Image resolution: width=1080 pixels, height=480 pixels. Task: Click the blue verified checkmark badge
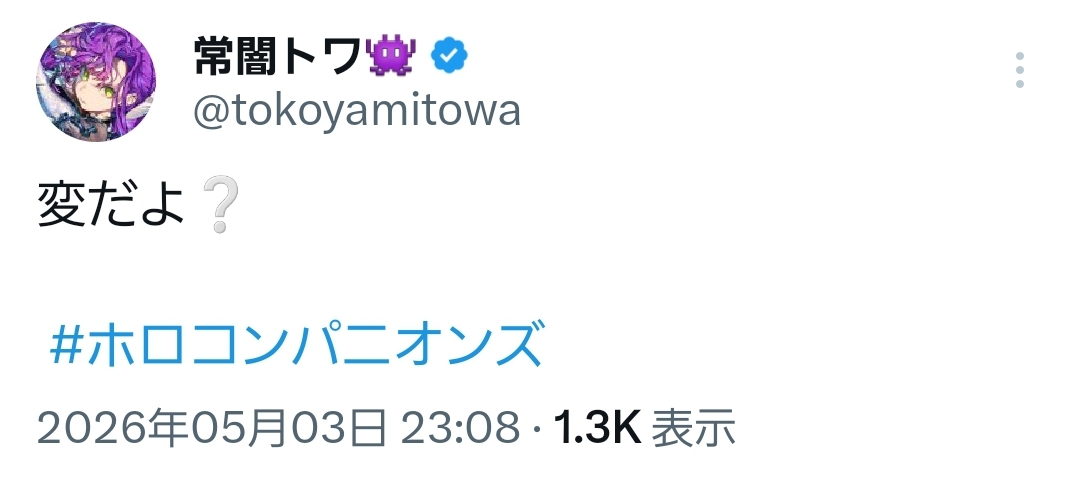coord(449,56)
